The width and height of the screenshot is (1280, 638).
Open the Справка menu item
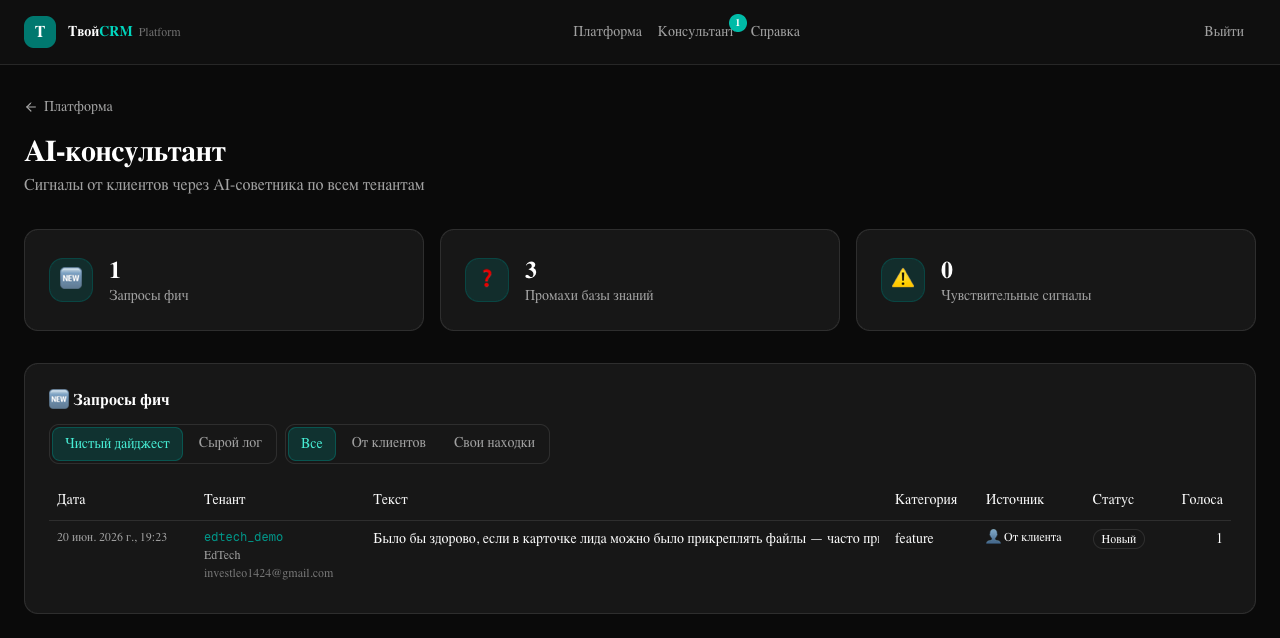coord(775,32)
